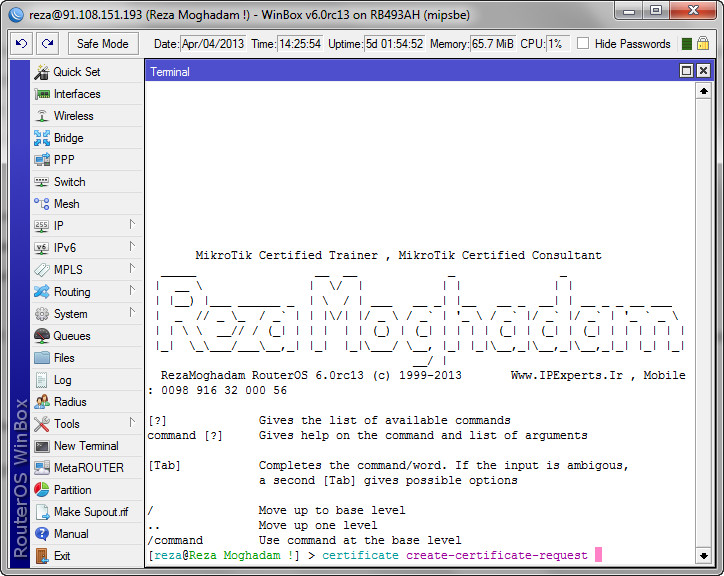Select the Partition menu label
Viewport: 724px width, 576px height.
tap(72, 490)
